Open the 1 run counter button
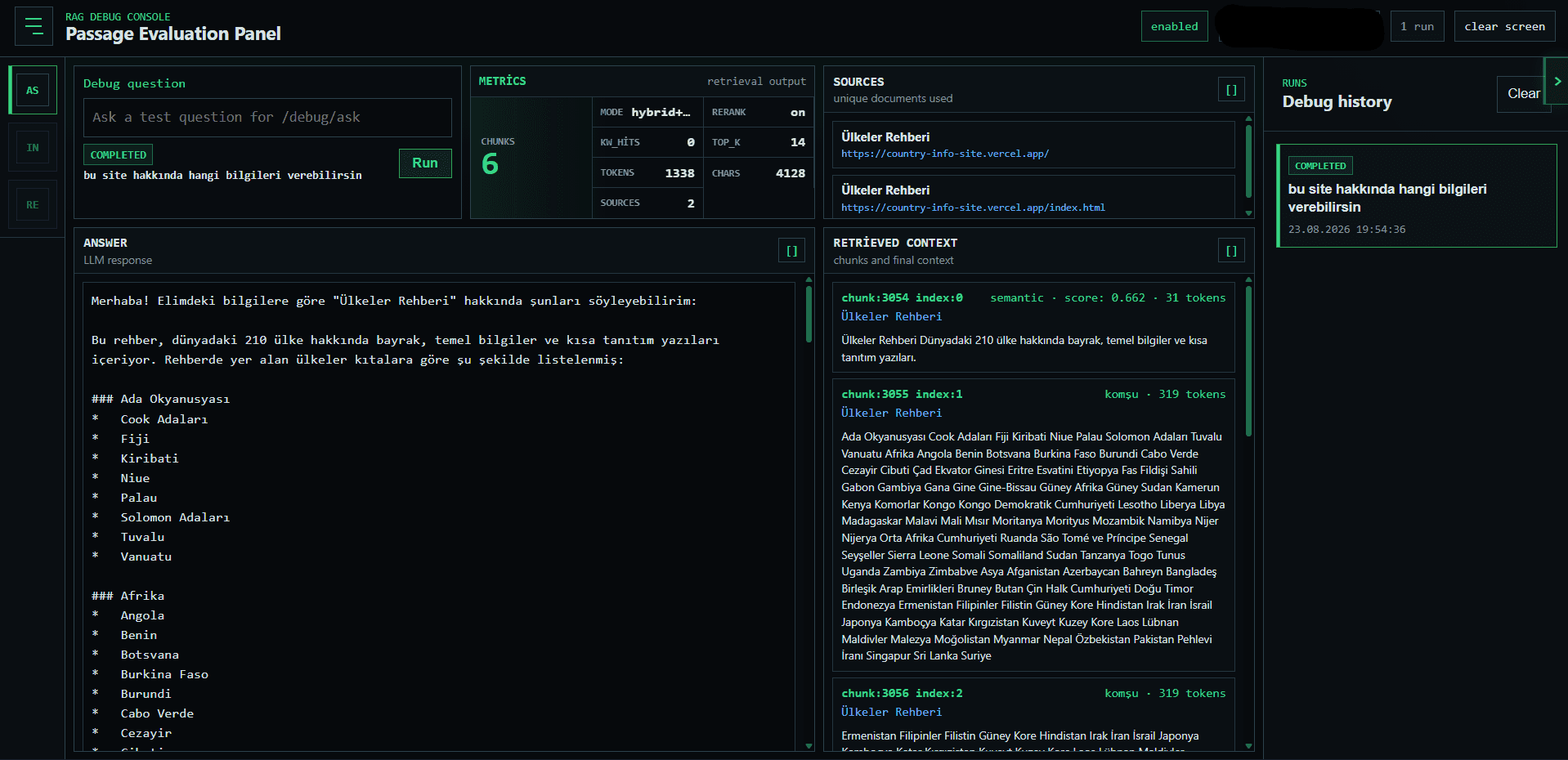This screenshot has width=1568, height=760. click(1417, 26)
